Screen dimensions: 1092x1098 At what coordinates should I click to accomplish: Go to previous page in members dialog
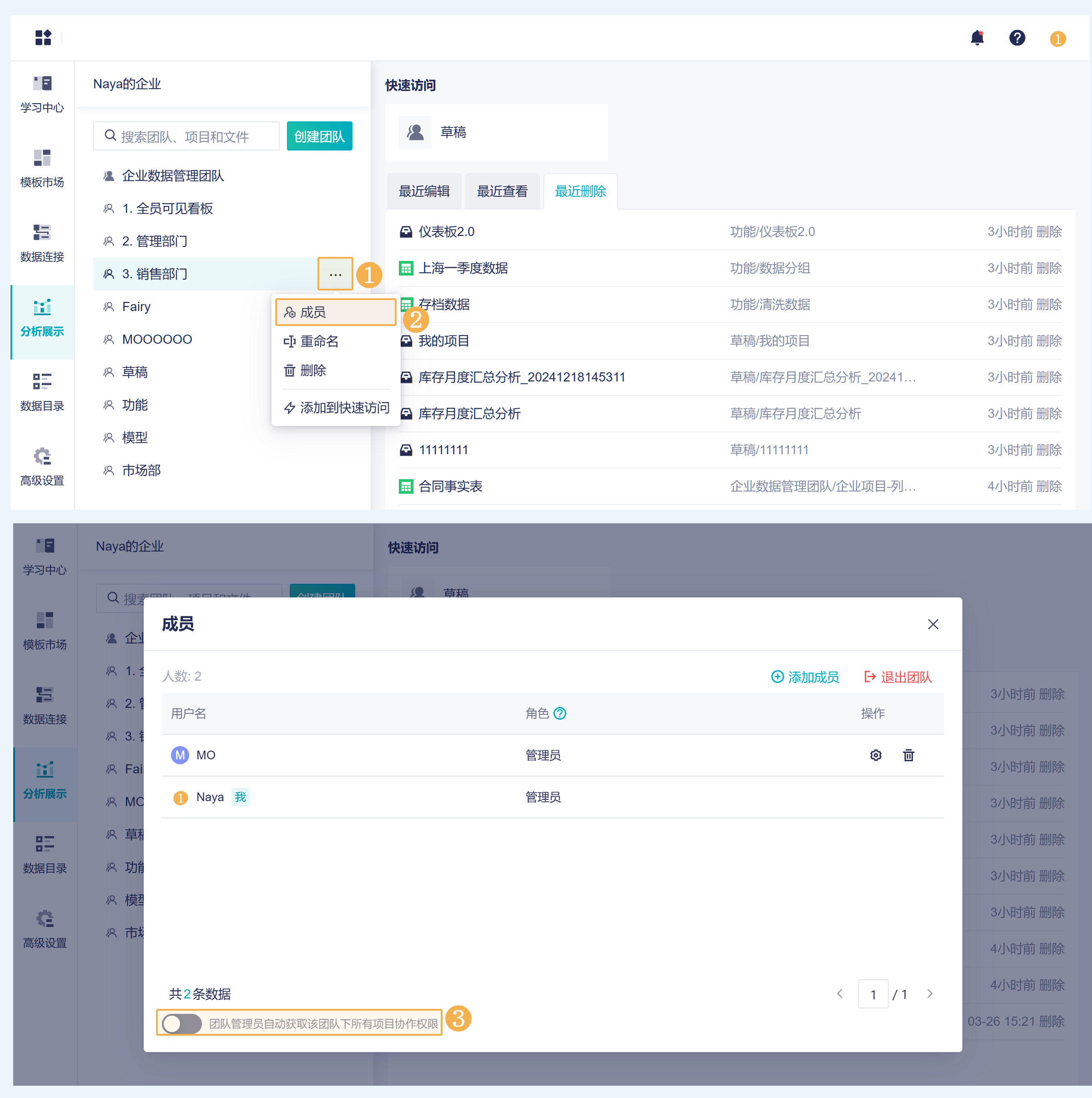pos(840,993)
